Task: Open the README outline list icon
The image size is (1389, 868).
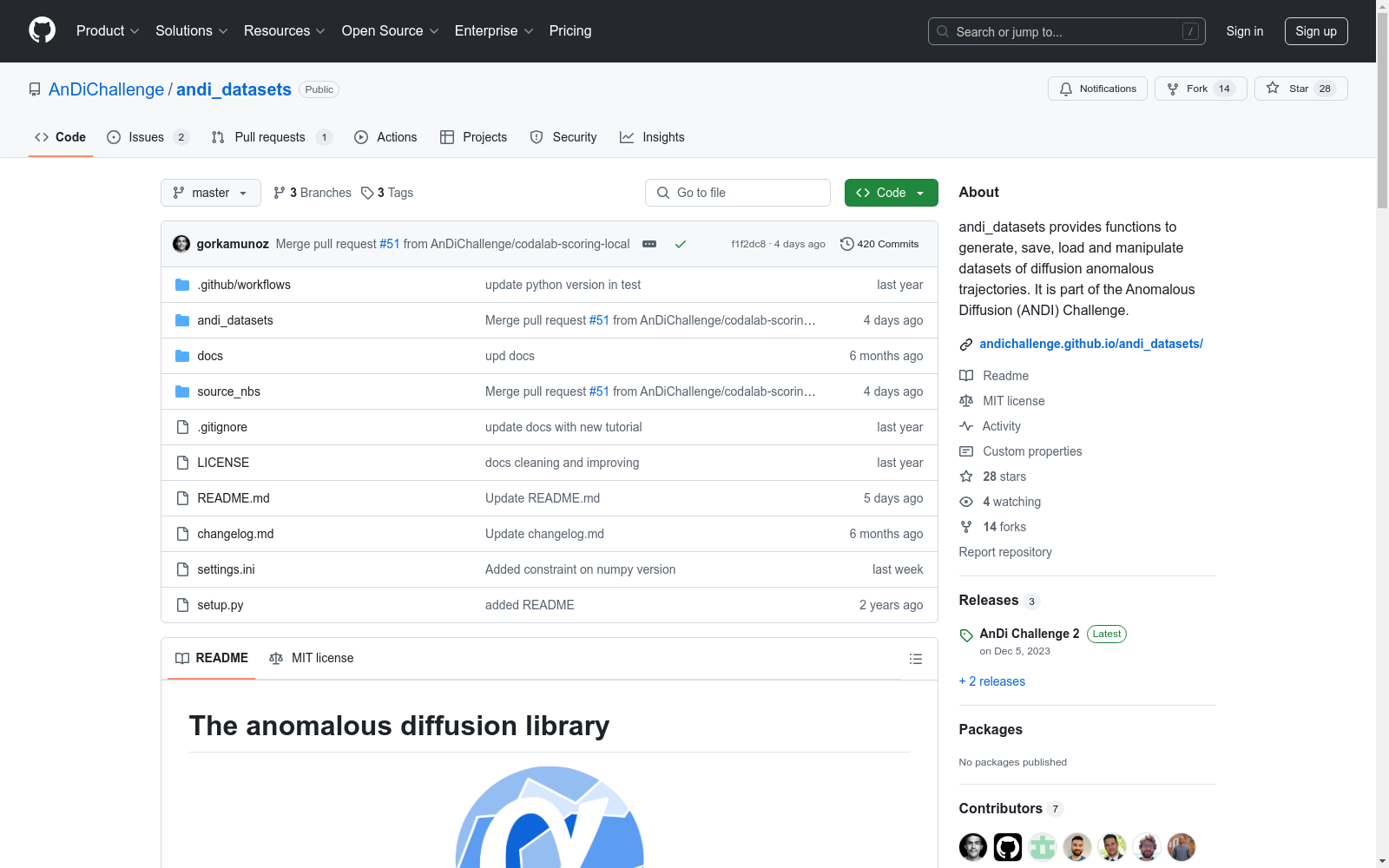Action: coord(915,659)
